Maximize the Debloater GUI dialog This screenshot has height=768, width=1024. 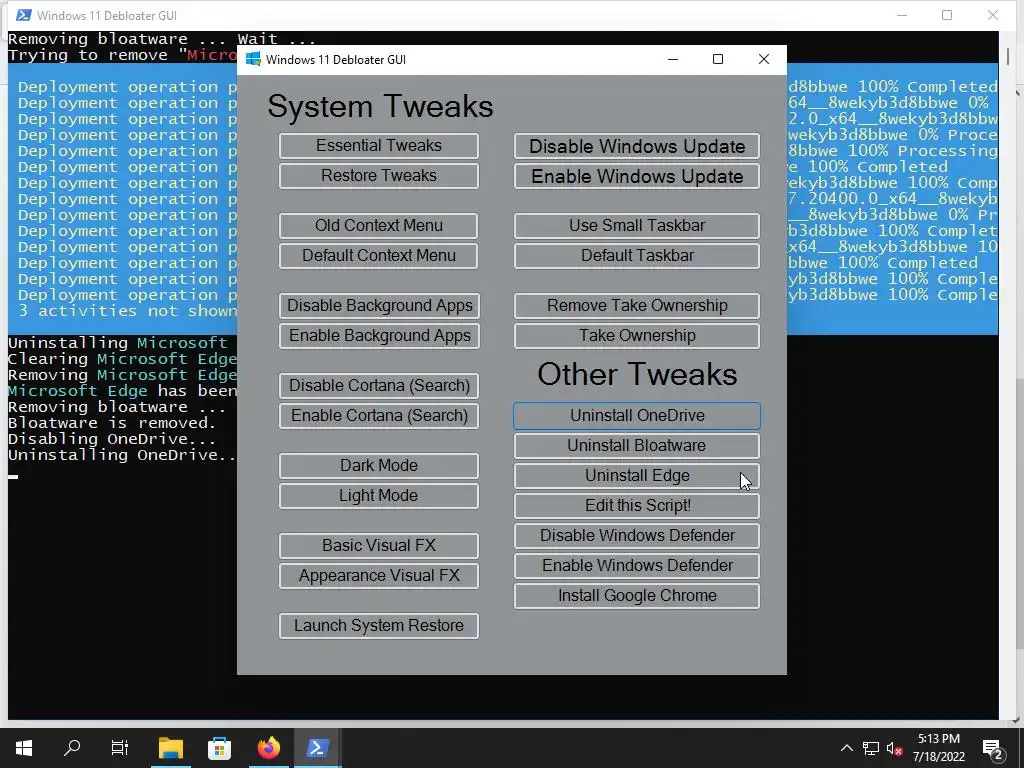tap(718, 59)
